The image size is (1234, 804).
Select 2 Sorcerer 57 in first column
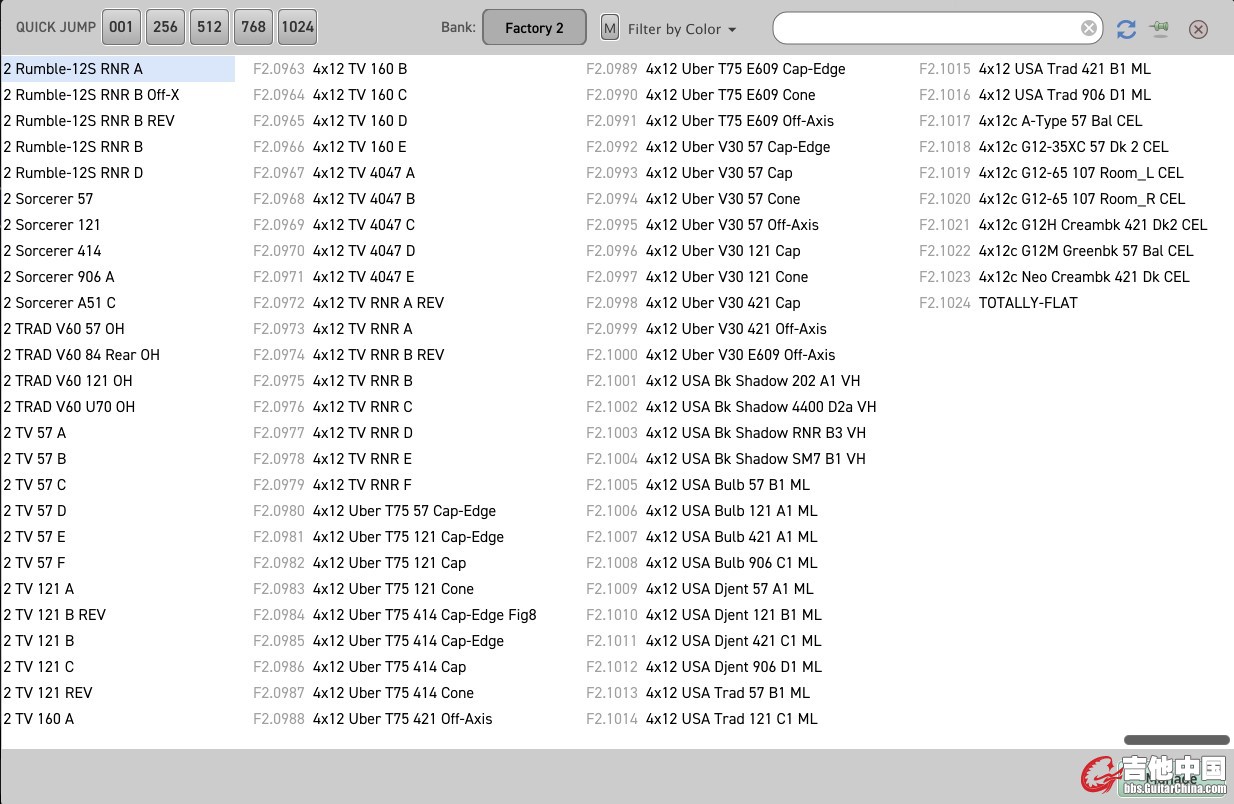[x=48, y=199]
